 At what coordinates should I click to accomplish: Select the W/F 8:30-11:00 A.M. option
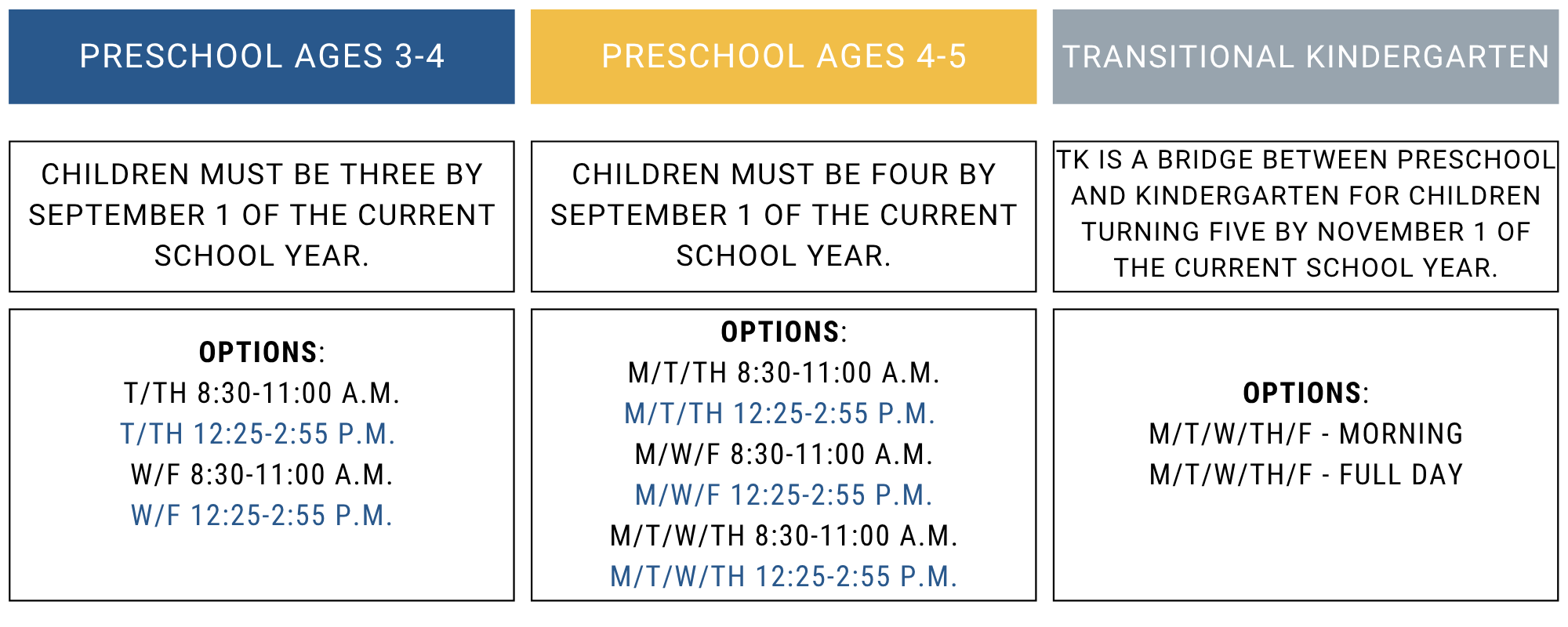coord(262,475)
